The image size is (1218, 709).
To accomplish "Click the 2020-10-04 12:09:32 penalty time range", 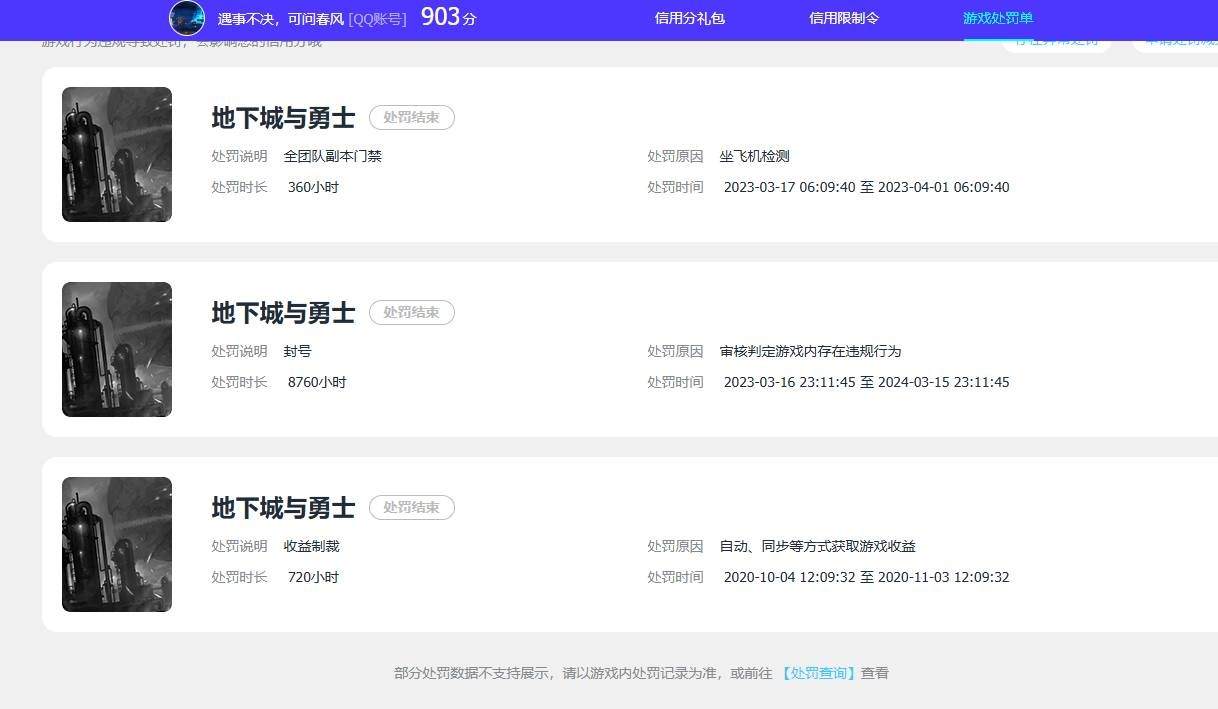I will pos(866,577).
